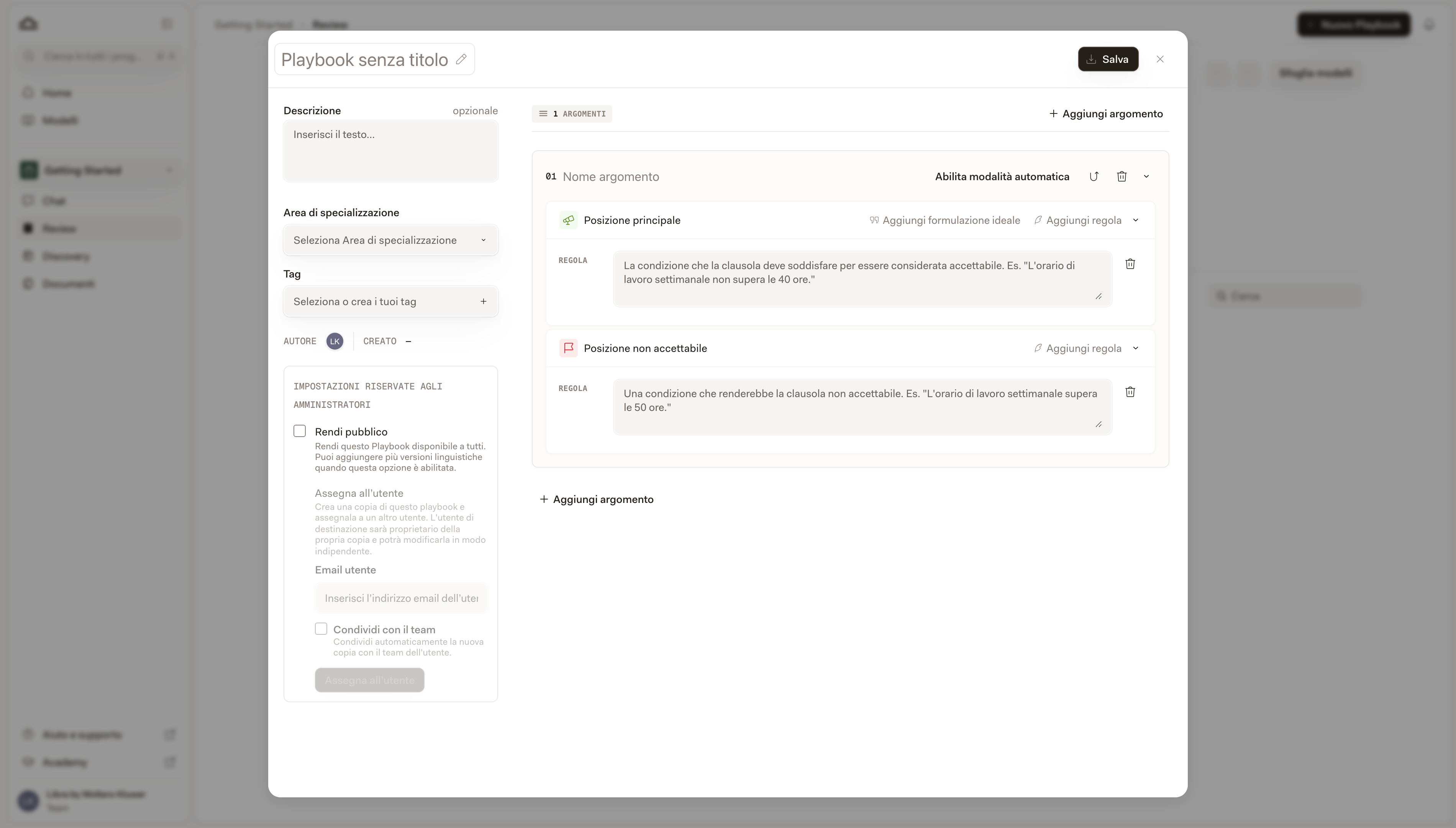1456x828 pixels.
Task: Click Aggiungi regola in Posizione non accettabile
Action: (x=1077, y=348)
